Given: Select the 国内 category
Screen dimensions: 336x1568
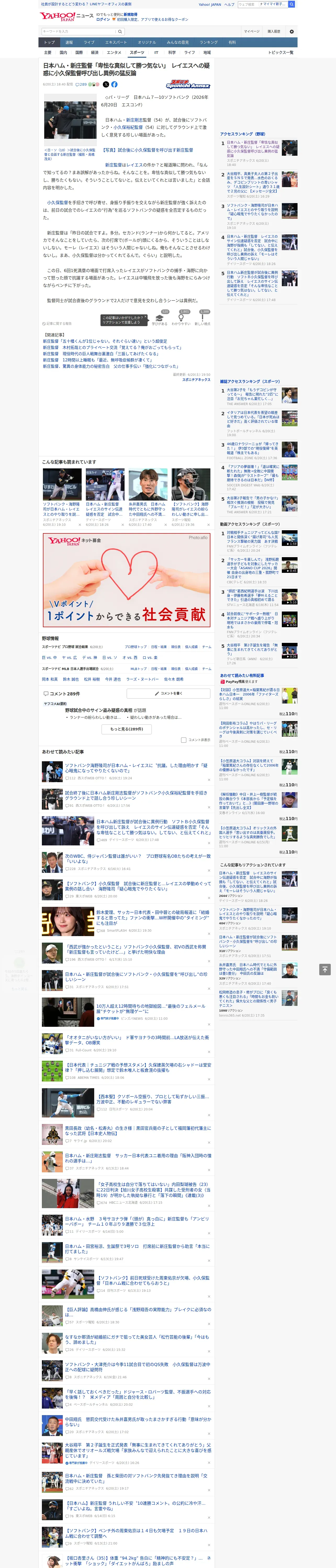Looking at the screenshot, I should pos(63,53).
